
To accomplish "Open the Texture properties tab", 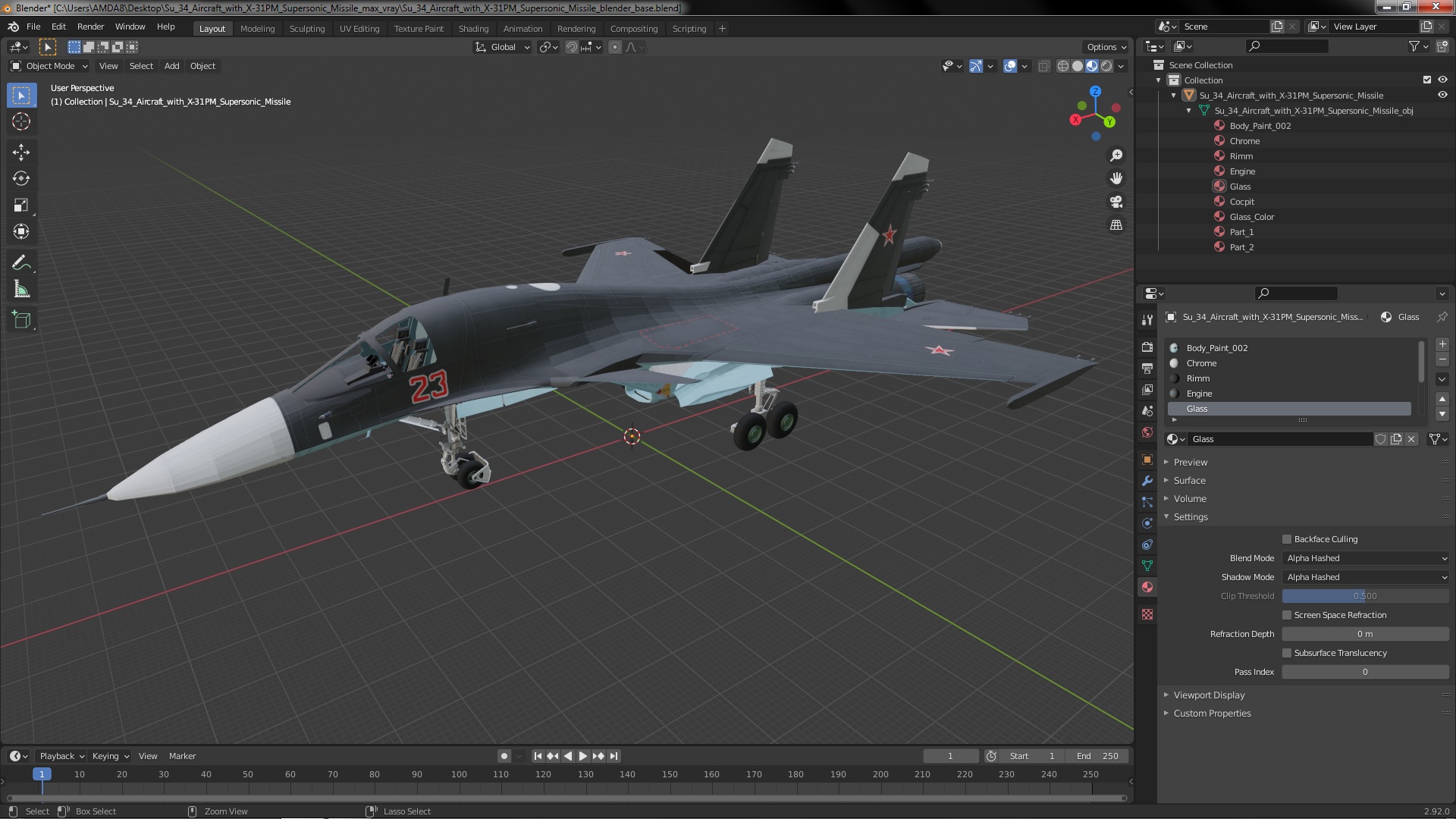I will coord(1147,614).
